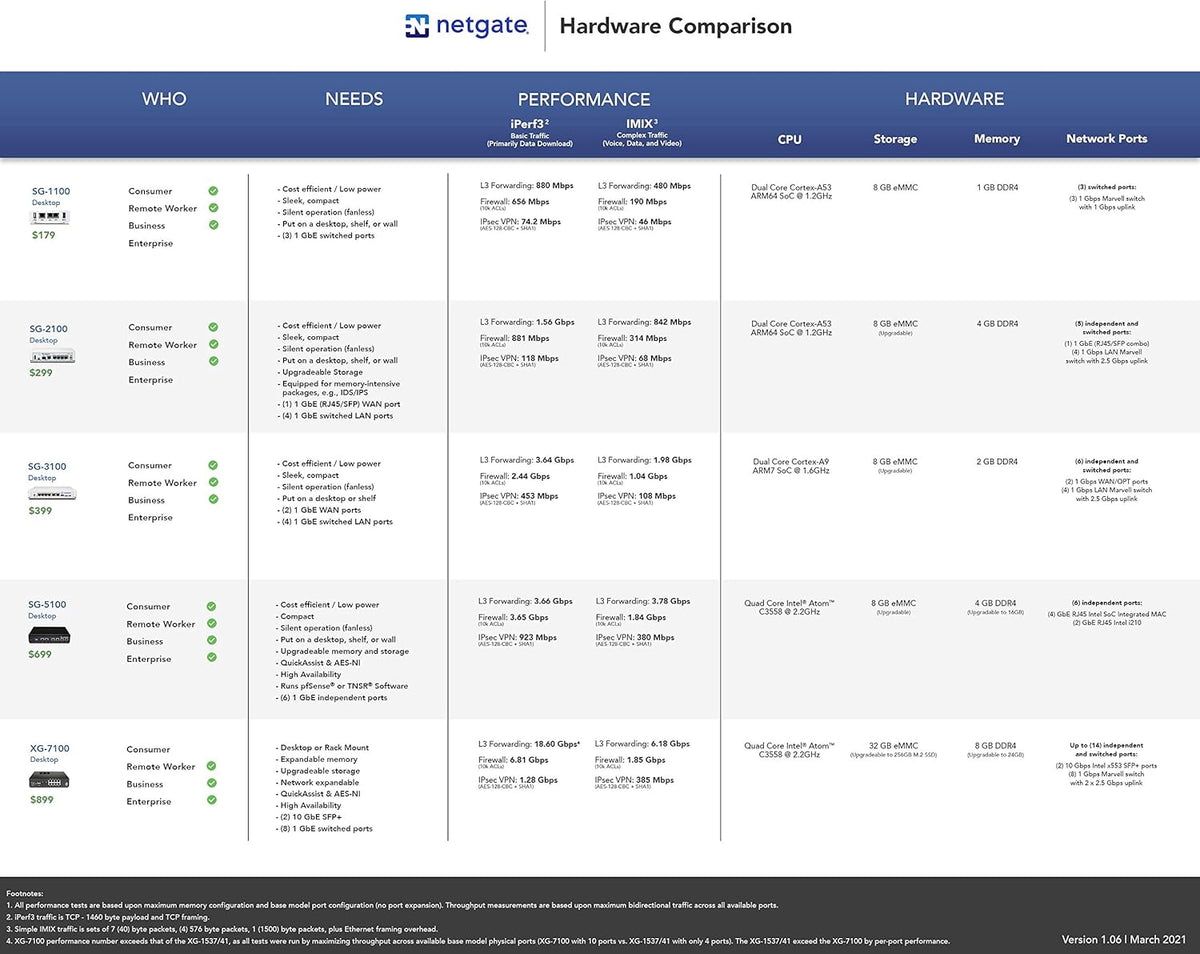Click the NEEDS column header
The height and width of the screenshot is (954, 1200).
(354, 99)
